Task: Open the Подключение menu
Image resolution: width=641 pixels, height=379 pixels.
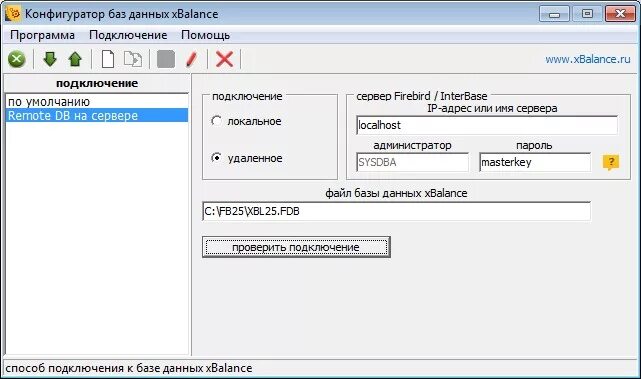Action: click(x=128, y=35)
